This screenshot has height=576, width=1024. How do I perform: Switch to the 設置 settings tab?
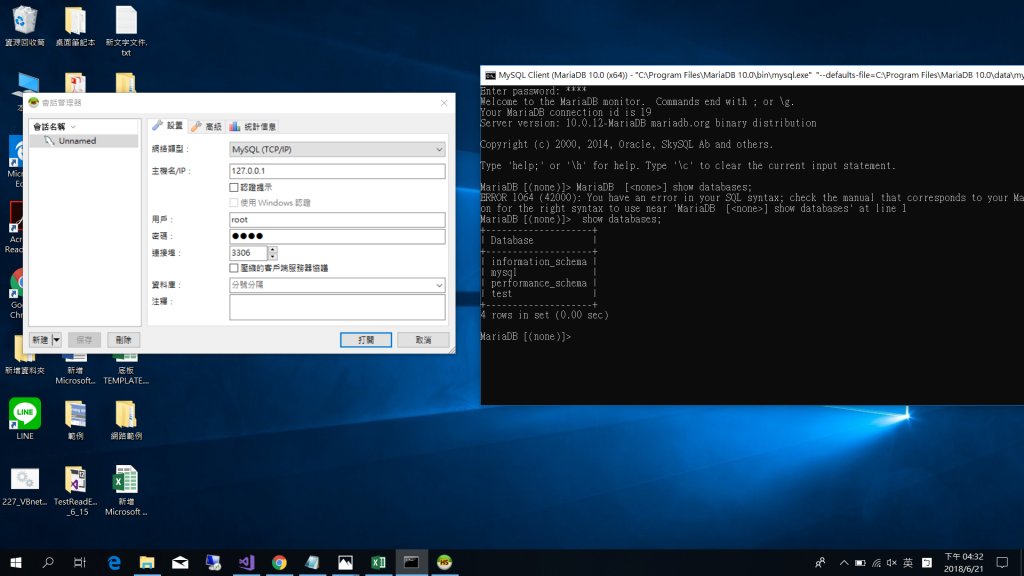(x=168, y=126)
